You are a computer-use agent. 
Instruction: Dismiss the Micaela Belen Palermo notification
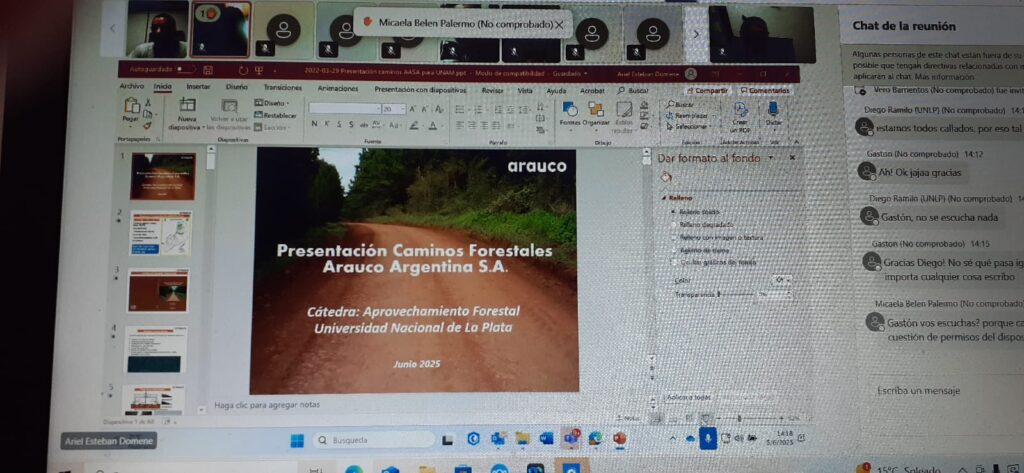(559, 24)
